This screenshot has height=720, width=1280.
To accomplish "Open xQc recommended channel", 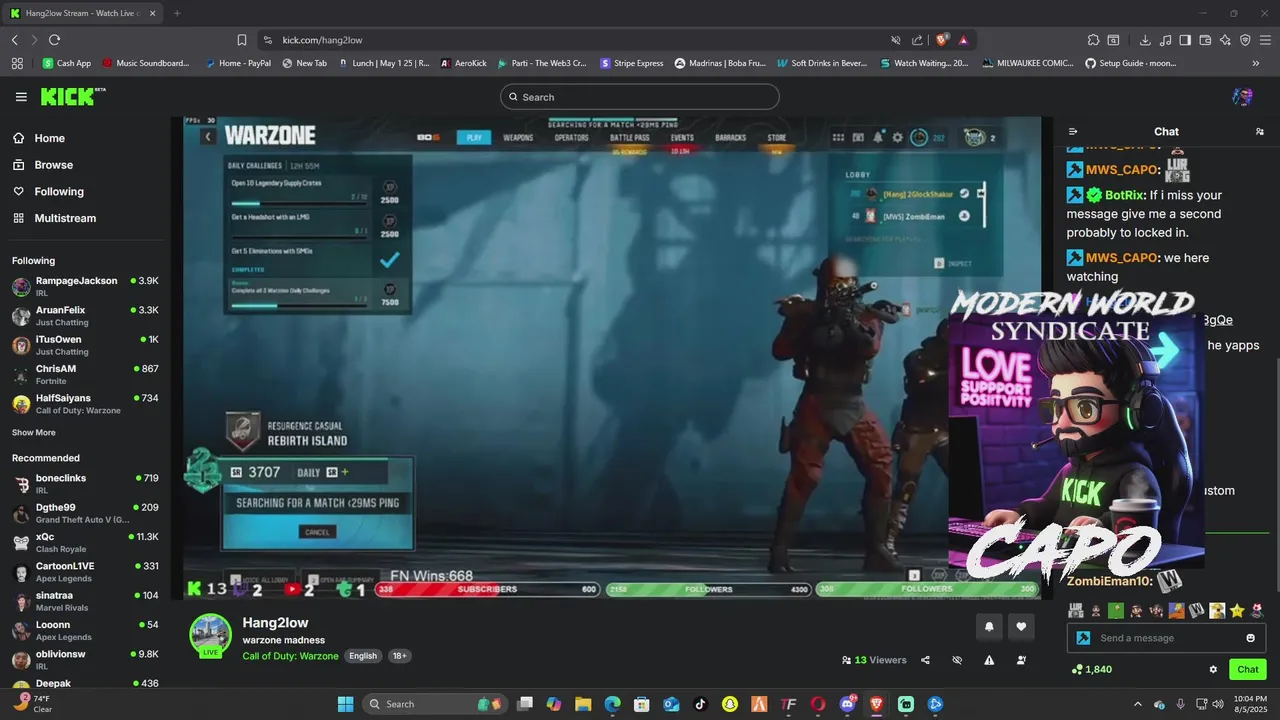I will click(x=85, y=543).
